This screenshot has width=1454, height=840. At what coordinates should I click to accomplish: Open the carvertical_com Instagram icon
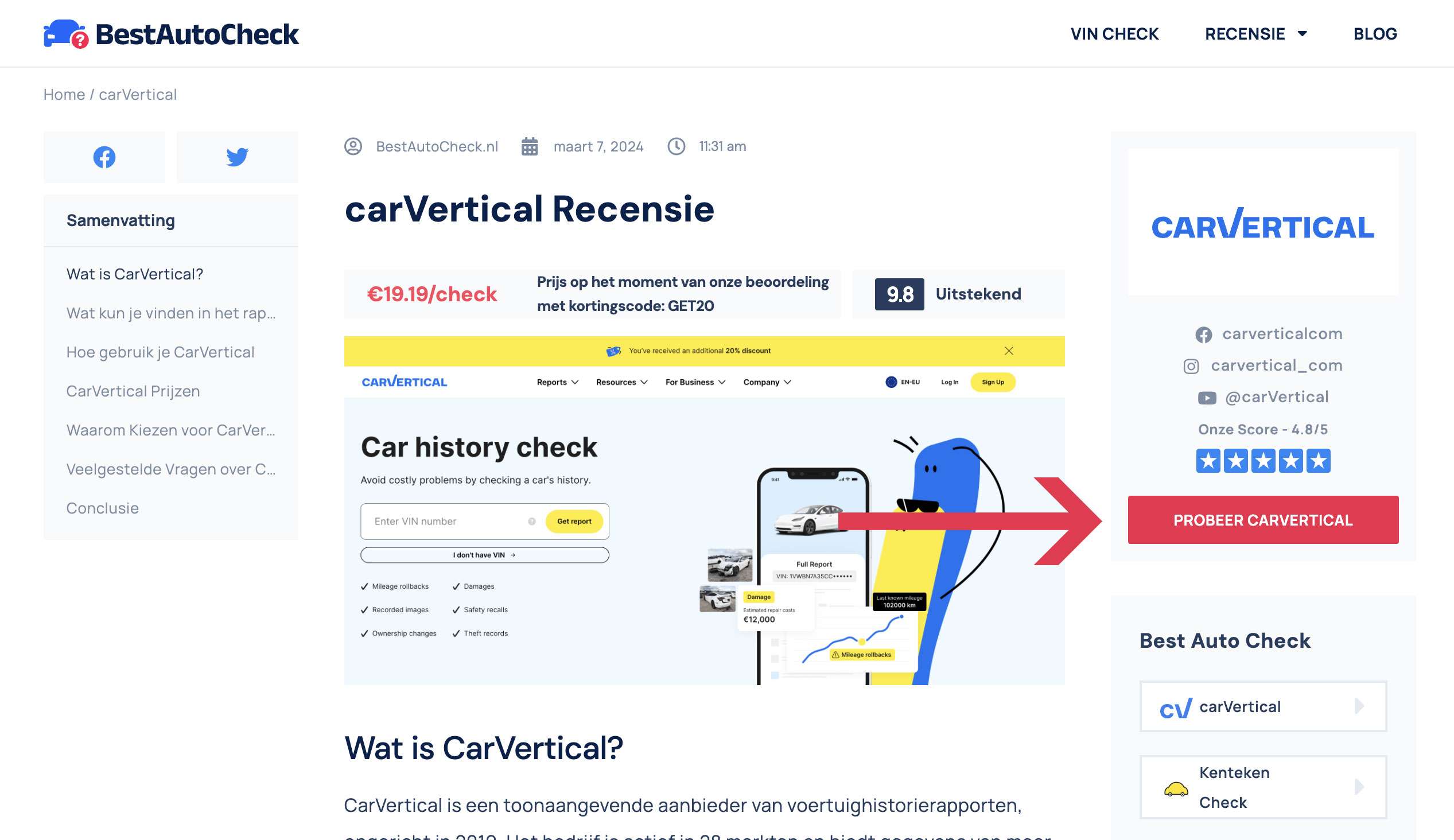(1191, 366)
